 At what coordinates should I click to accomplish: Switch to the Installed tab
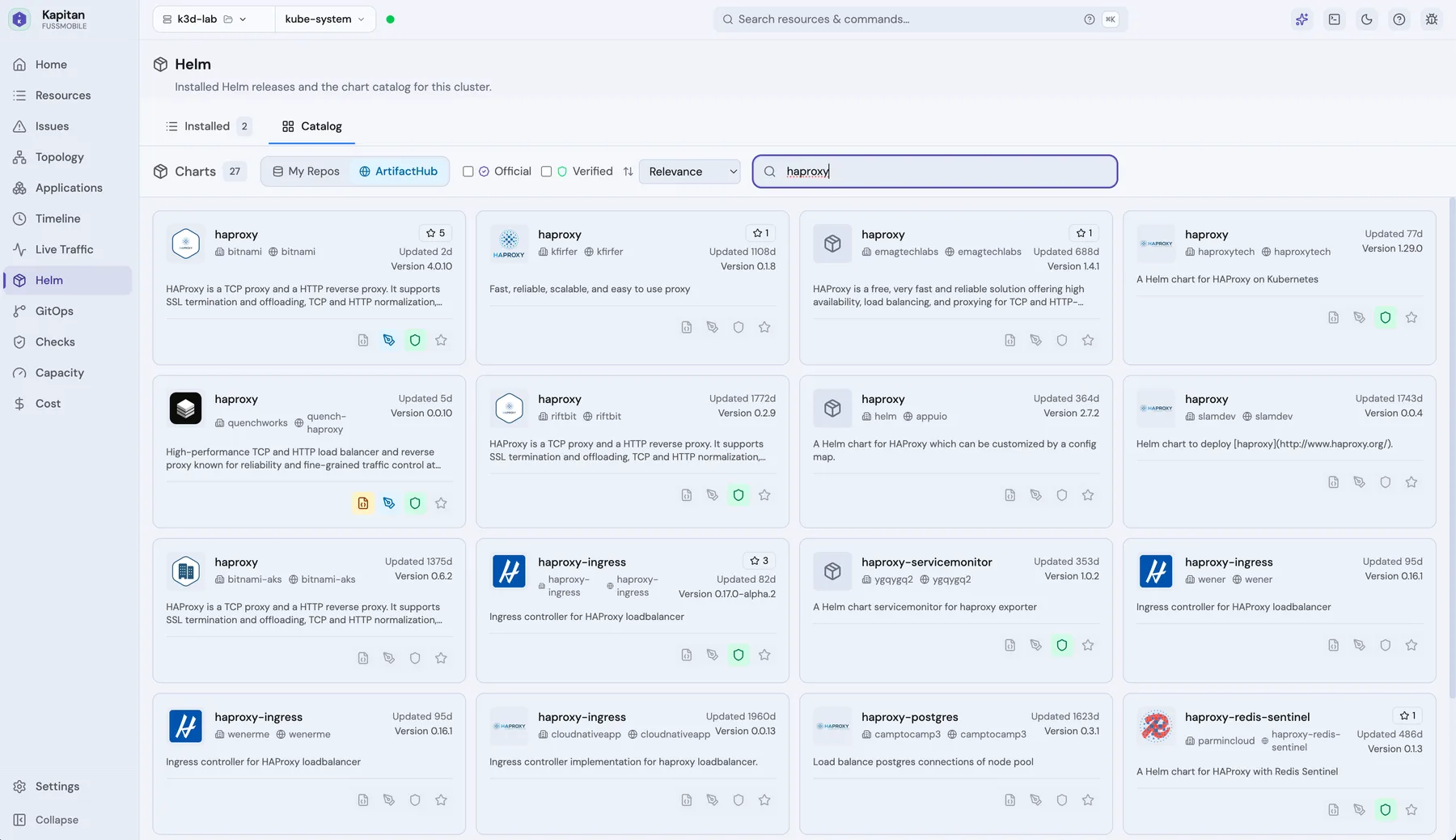[x=209, y=126]
